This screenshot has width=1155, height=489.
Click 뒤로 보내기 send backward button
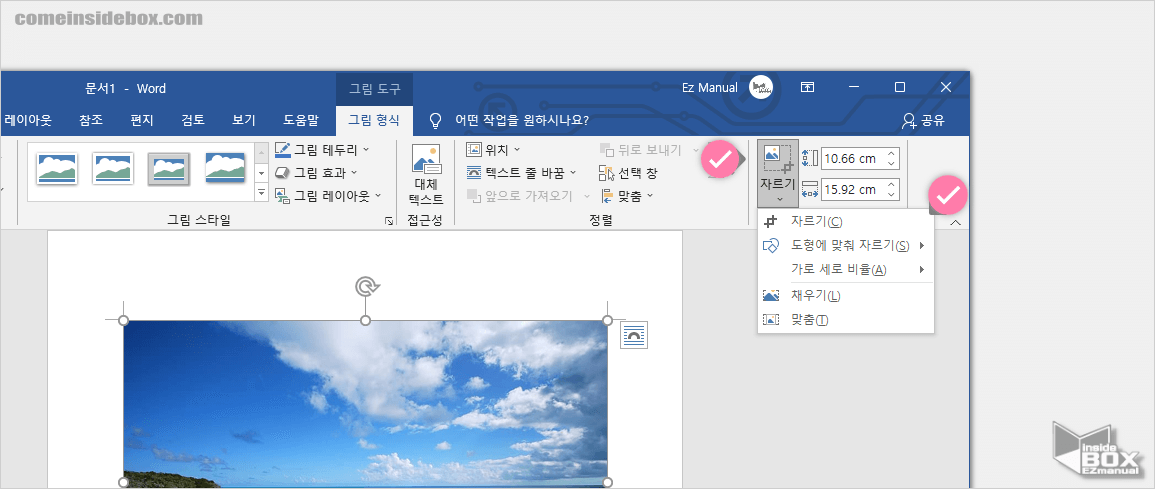[641, 149]
